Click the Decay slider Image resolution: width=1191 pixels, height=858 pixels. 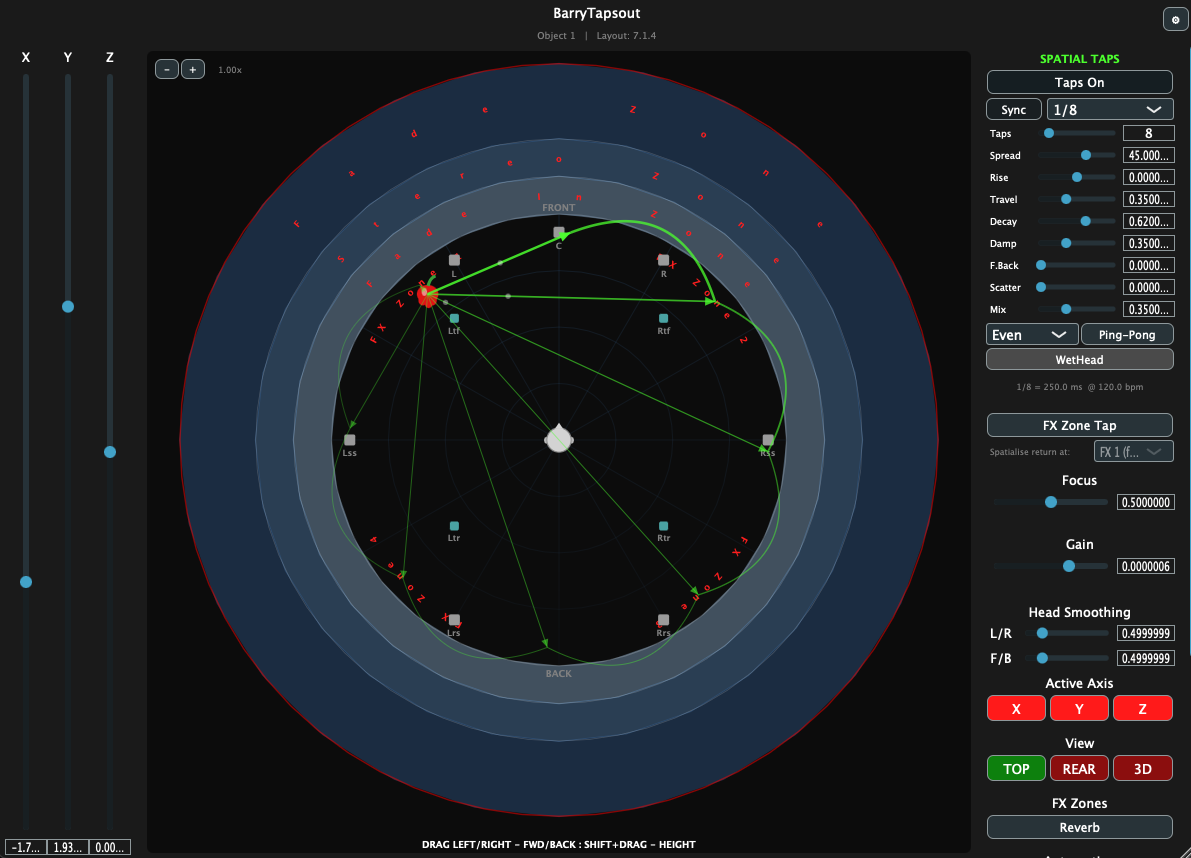[1077, 221]
